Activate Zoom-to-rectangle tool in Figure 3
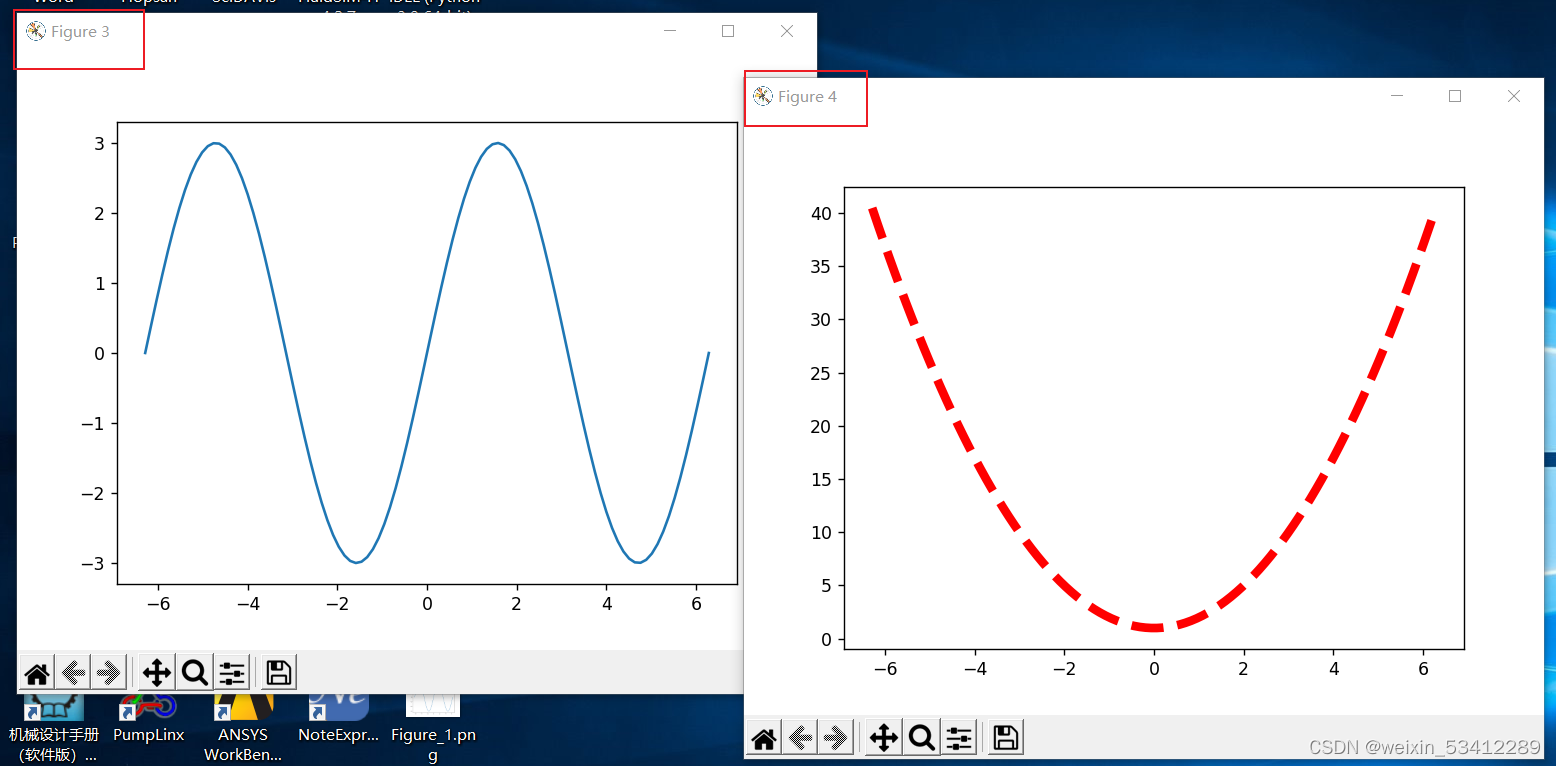This screenshot has height=766, width=1556. click(x=194, y=673)
